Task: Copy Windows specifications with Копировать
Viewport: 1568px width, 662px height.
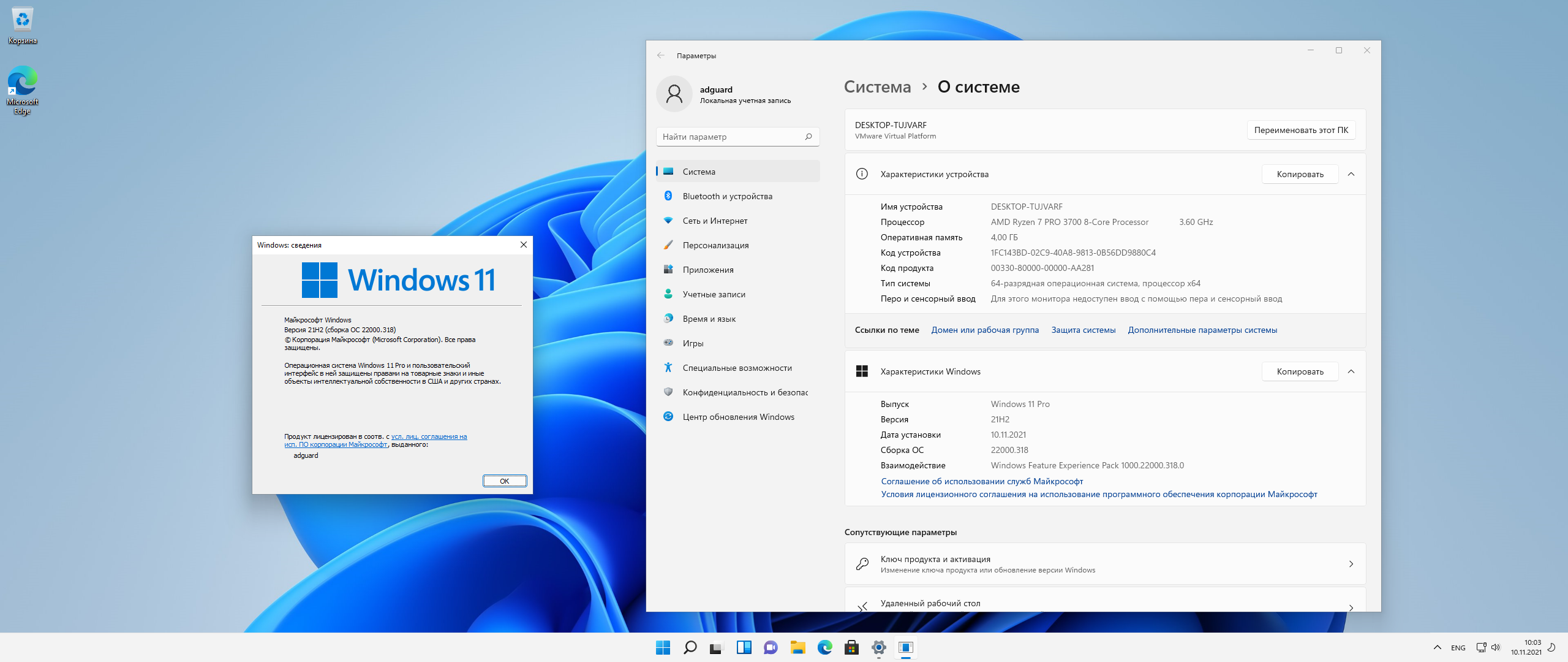Action: point(1300,371)
